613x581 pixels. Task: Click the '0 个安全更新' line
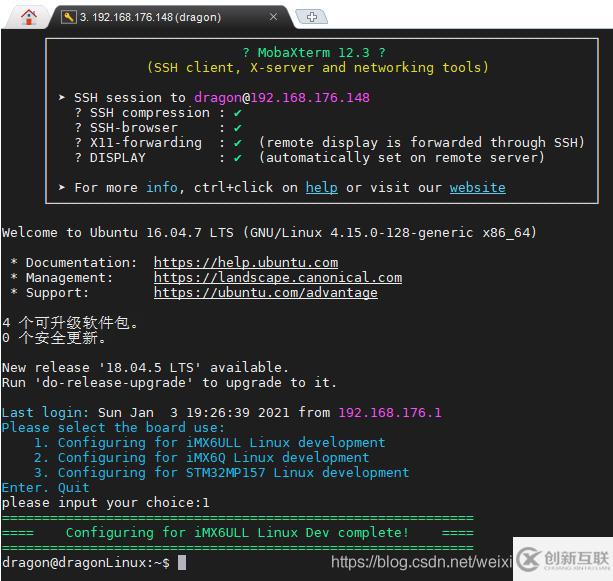point(54,338)
